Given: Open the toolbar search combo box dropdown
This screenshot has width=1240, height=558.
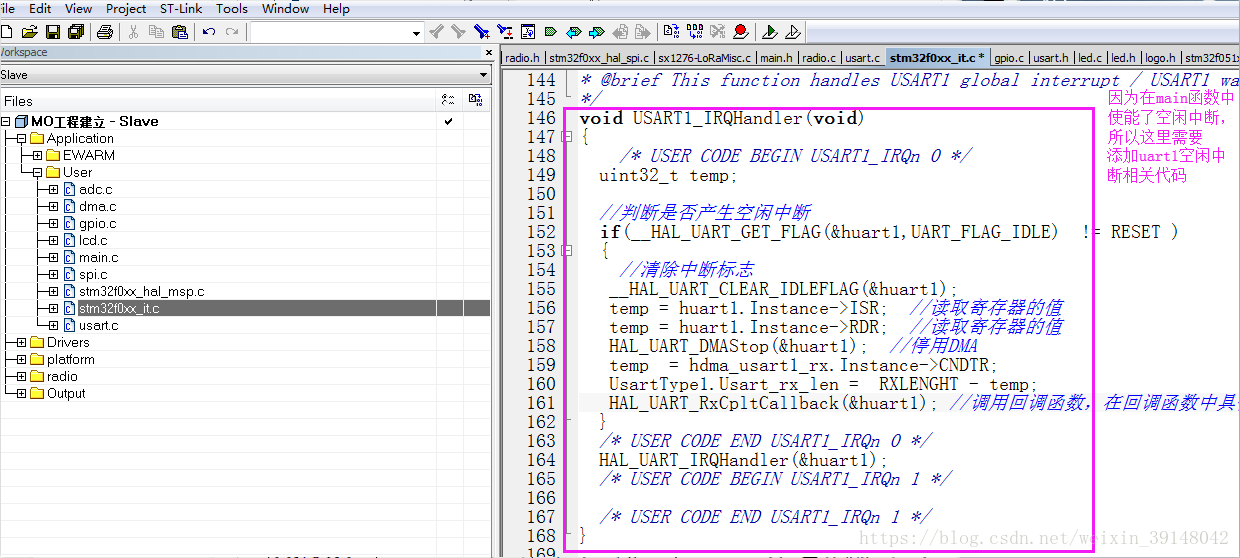Looking at the screenshot, I should [417, 33].
